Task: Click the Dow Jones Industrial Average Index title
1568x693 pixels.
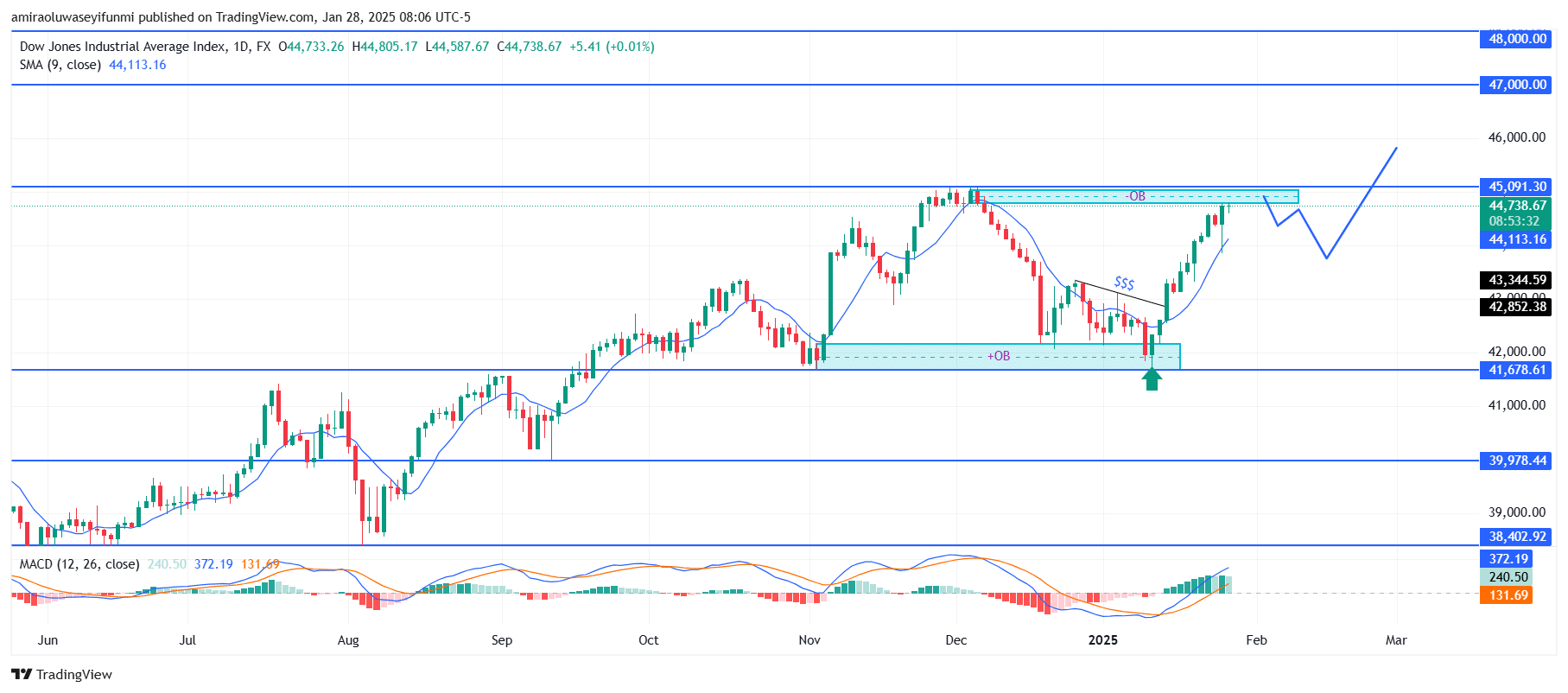Action: pos(124,47)
